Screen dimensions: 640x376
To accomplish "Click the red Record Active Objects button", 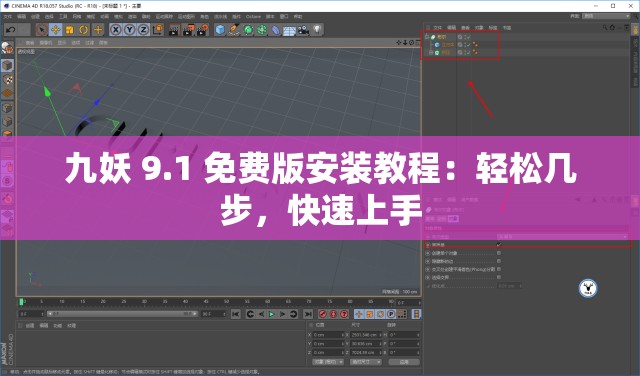I will [x=323, y=314].
